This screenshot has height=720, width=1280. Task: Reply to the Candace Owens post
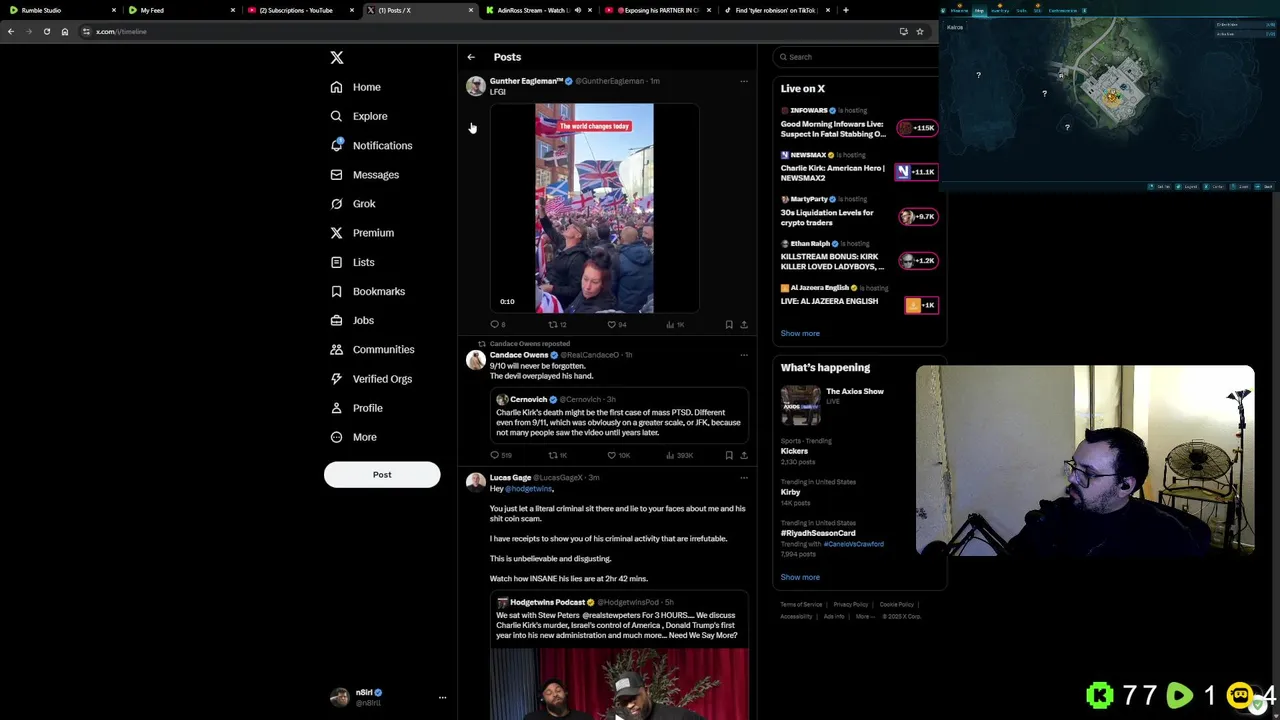pos(500,455)
